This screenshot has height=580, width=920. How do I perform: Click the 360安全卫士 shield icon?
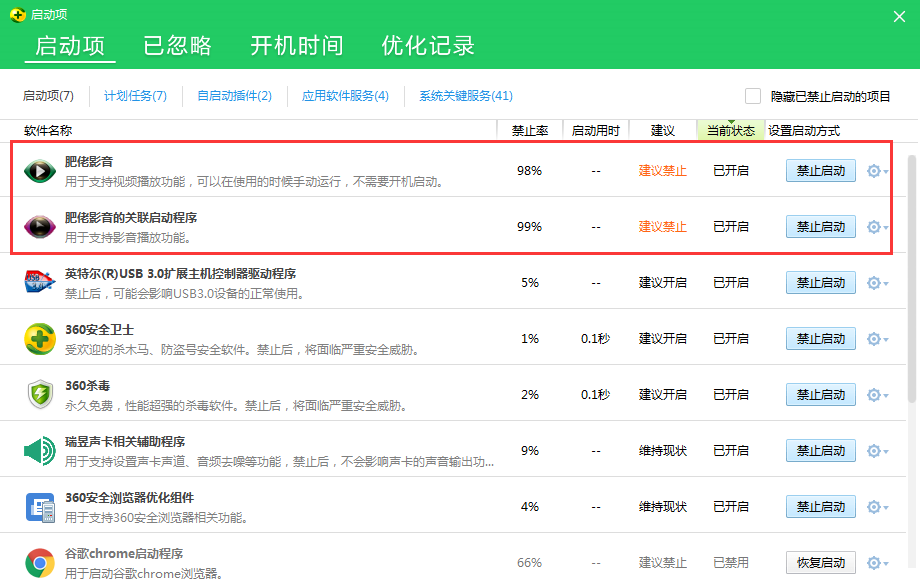click(x=39, y=338)
